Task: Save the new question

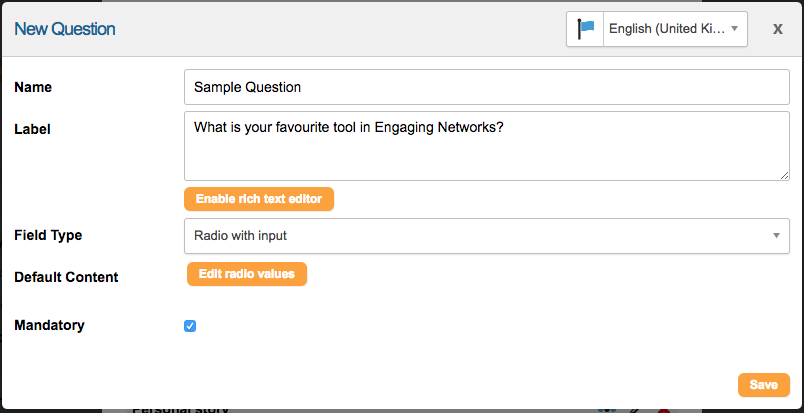Action: point(763,385)
